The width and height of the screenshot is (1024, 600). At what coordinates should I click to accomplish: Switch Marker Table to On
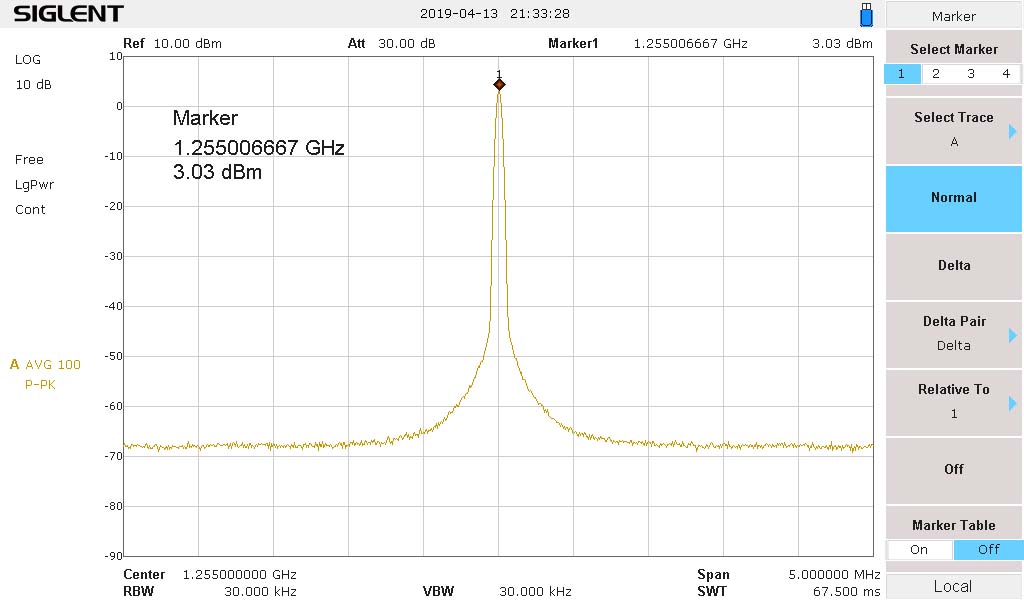[x=919, y=549]
